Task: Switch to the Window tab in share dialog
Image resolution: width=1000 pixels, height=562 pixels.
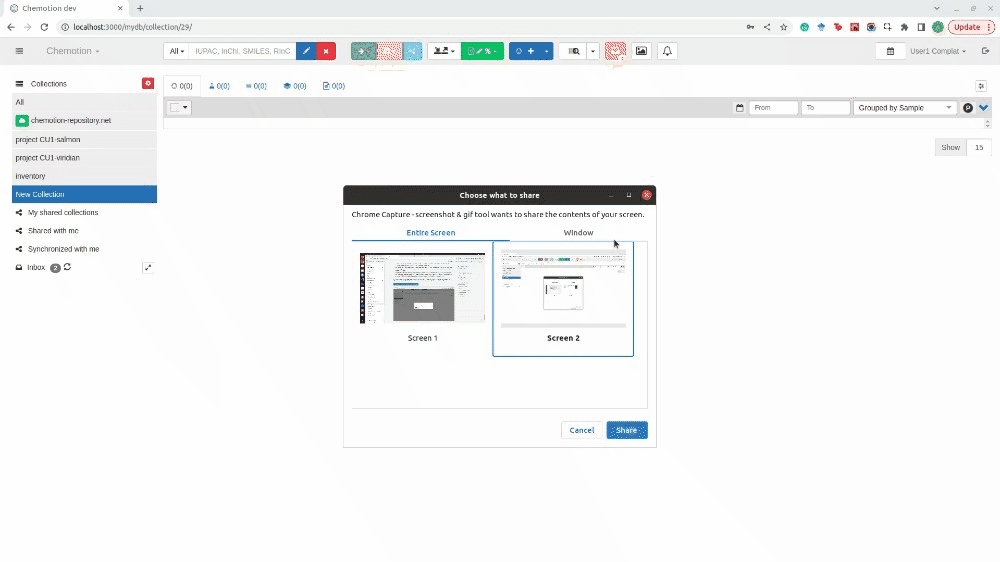Action: pyautogui.click(x=578, y=233)
